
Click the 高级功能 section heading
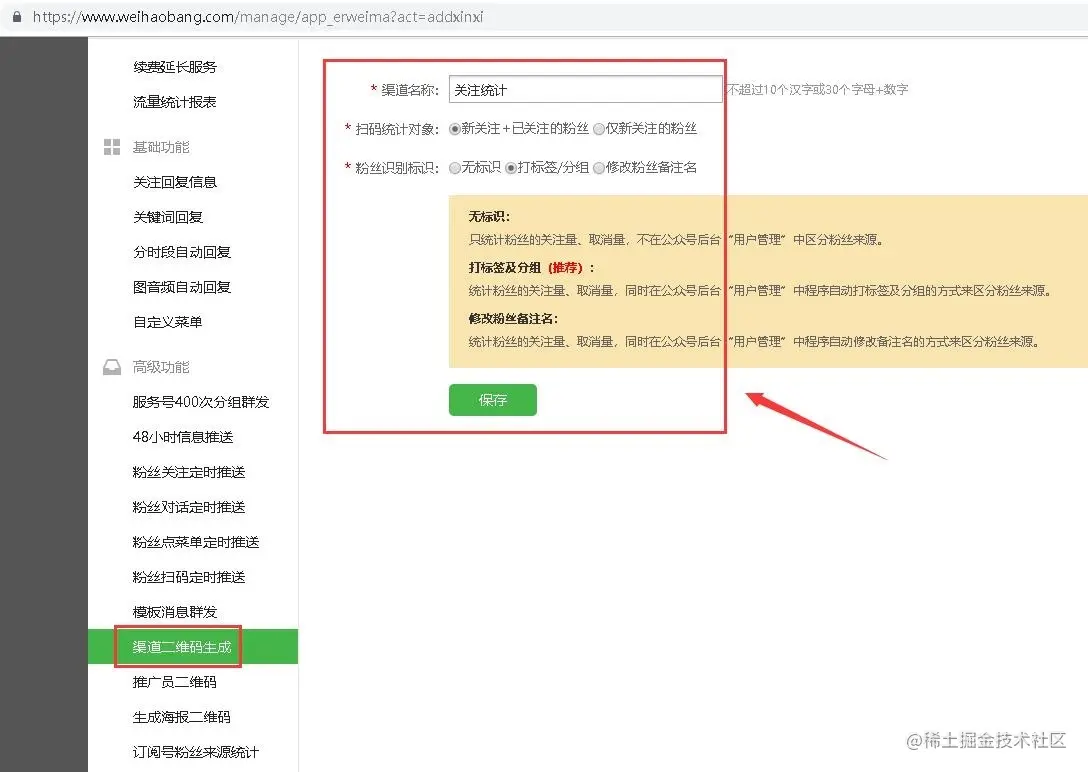[161, 367]
